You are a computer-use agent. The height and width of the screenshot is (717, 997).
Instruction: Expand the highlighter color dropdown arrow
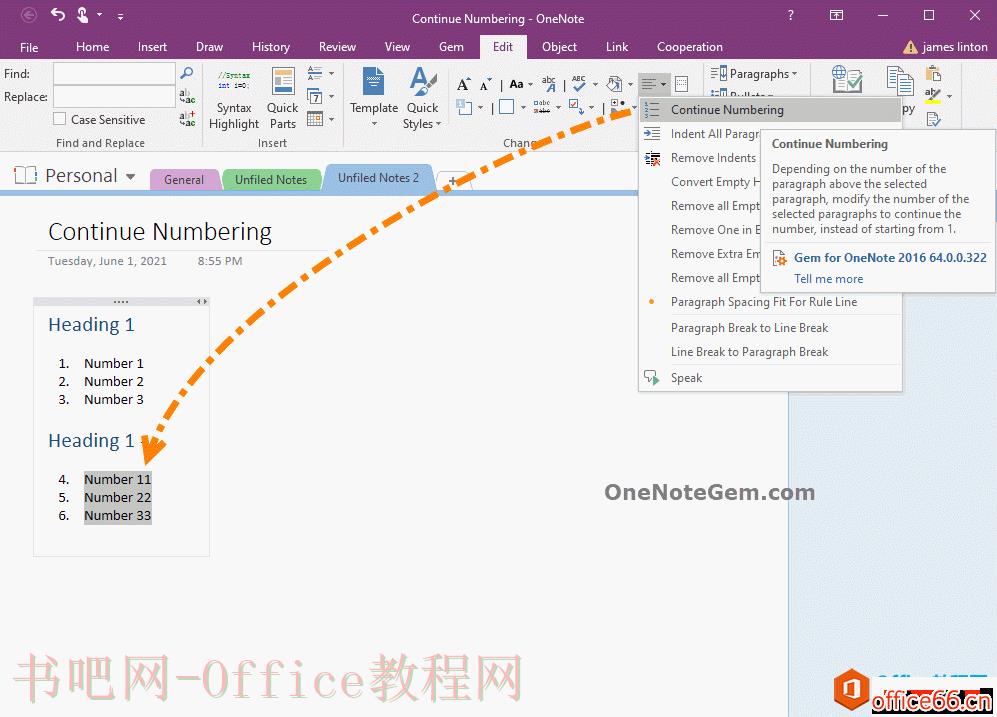click(x=949, y=97)
